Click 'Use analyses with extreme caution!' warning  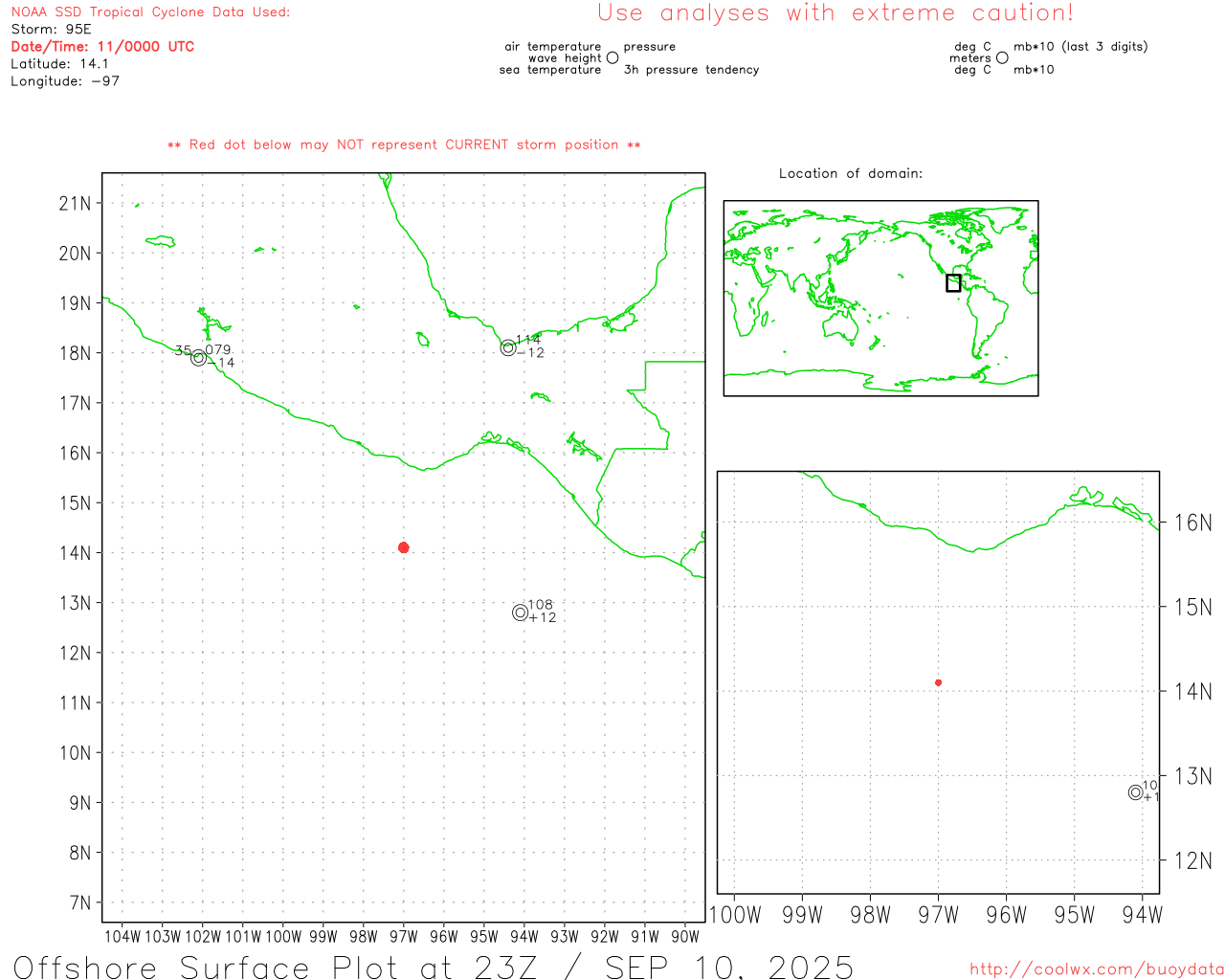[x=835, y=13]
